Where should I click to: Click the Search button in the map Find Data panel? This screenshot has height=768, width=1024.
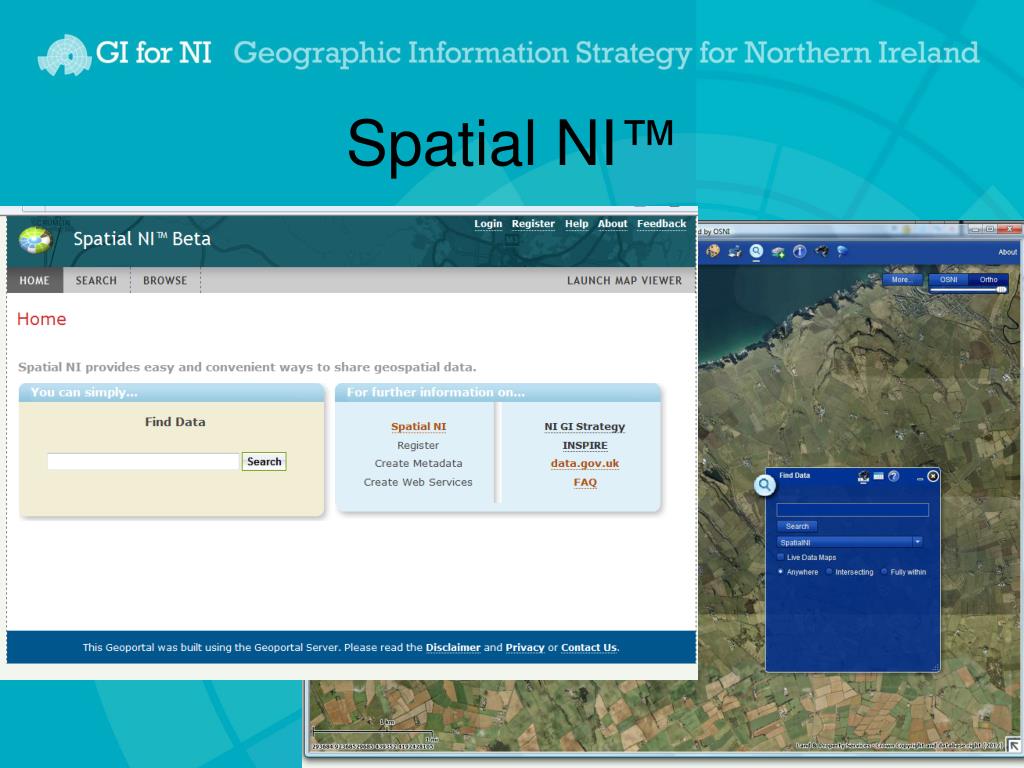[797, 526]
